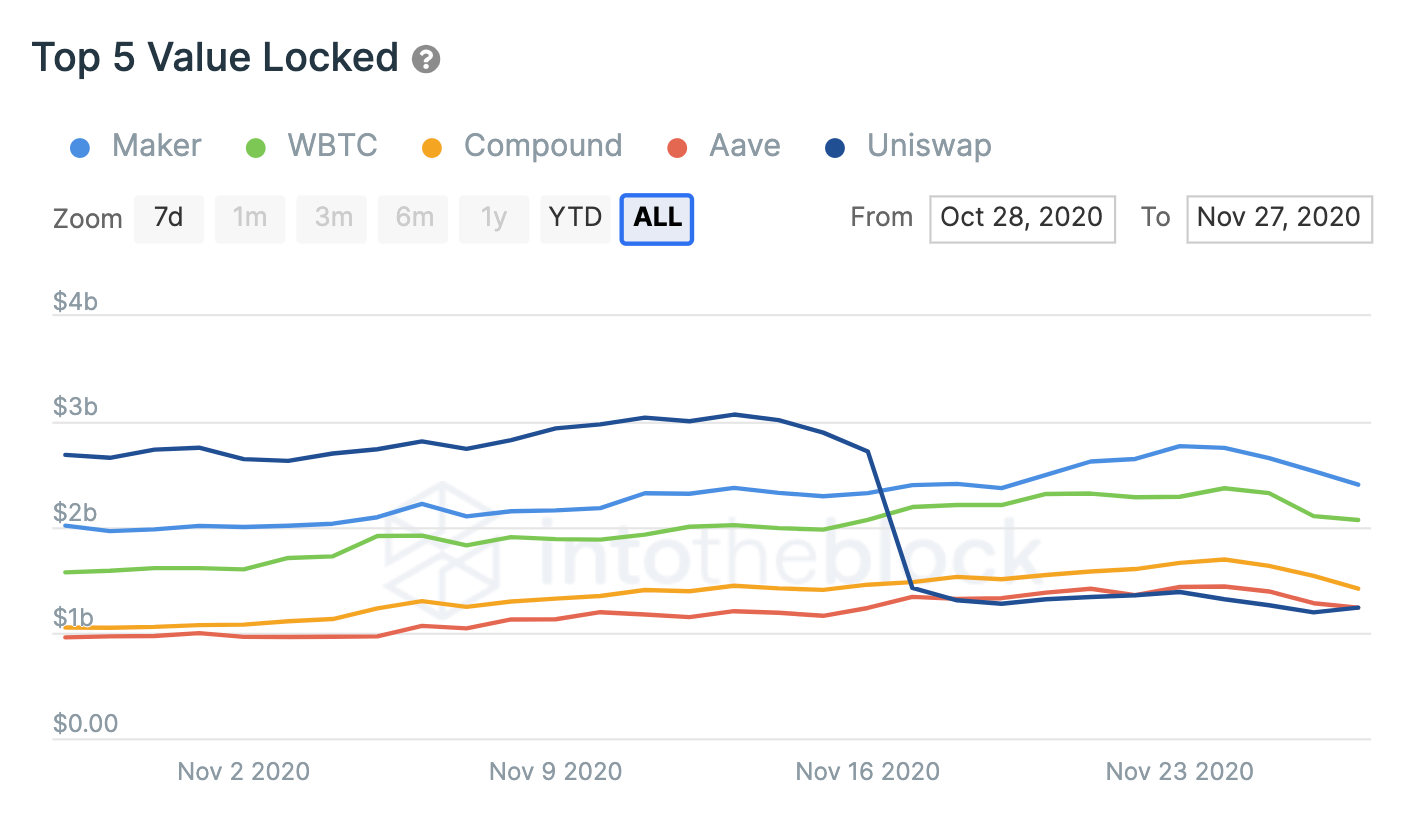Click the orange Compound legend dot

point(432,148)
